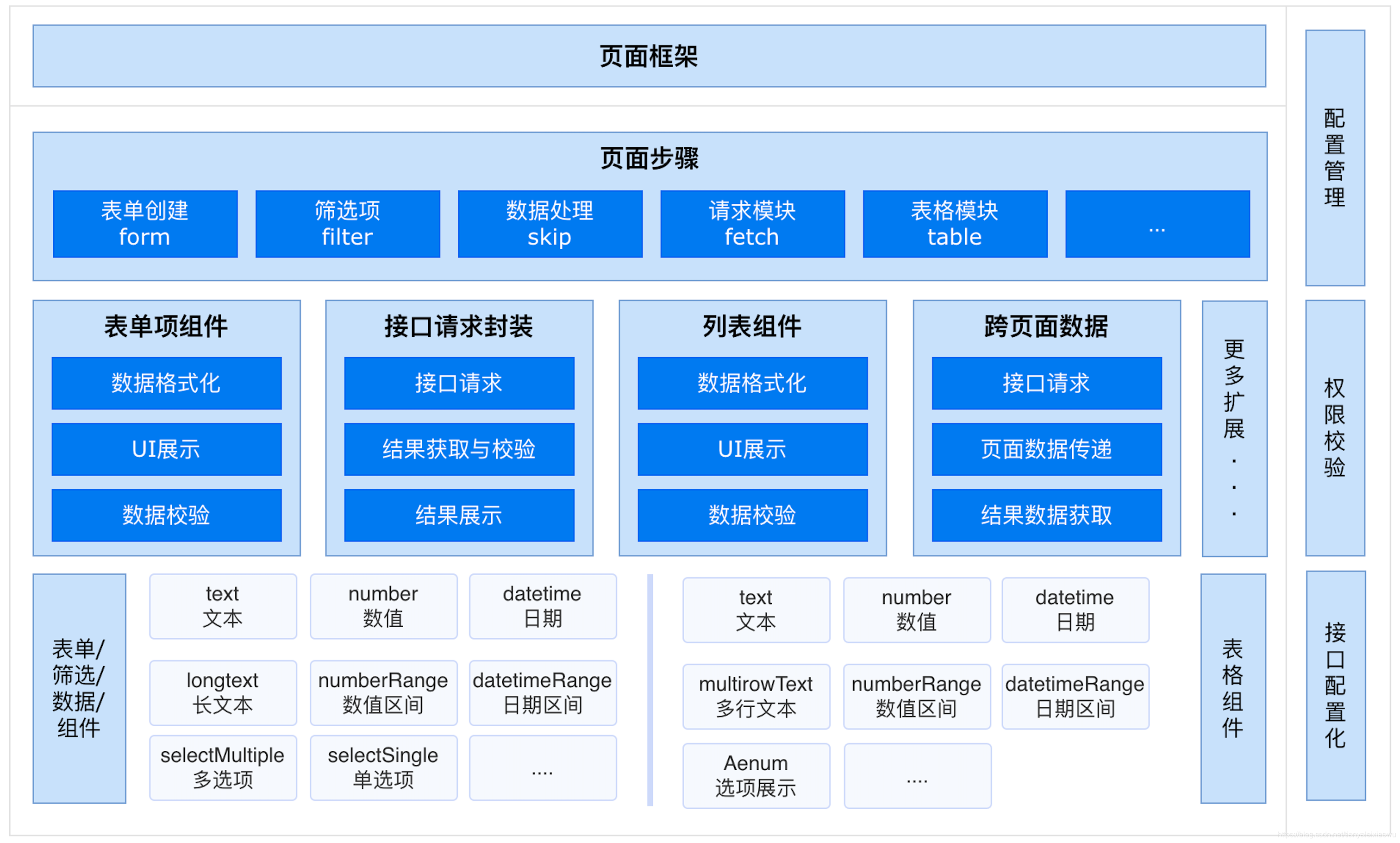Click 结果获取与校验 under 接口请求封装
This screenshot has width=1400, height=843.
[459, 449]
